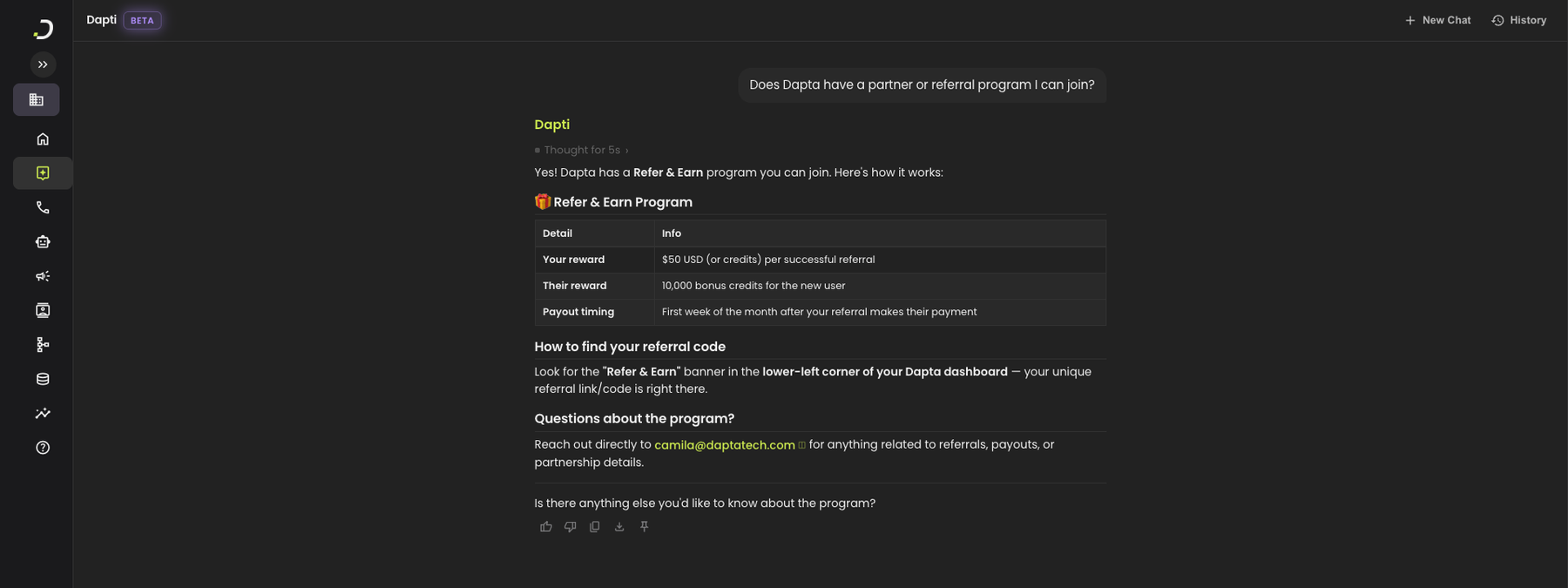Click the 'Dapti' responder name
The height and width of the screenshot is (588, 1568).
pos(552,125)
